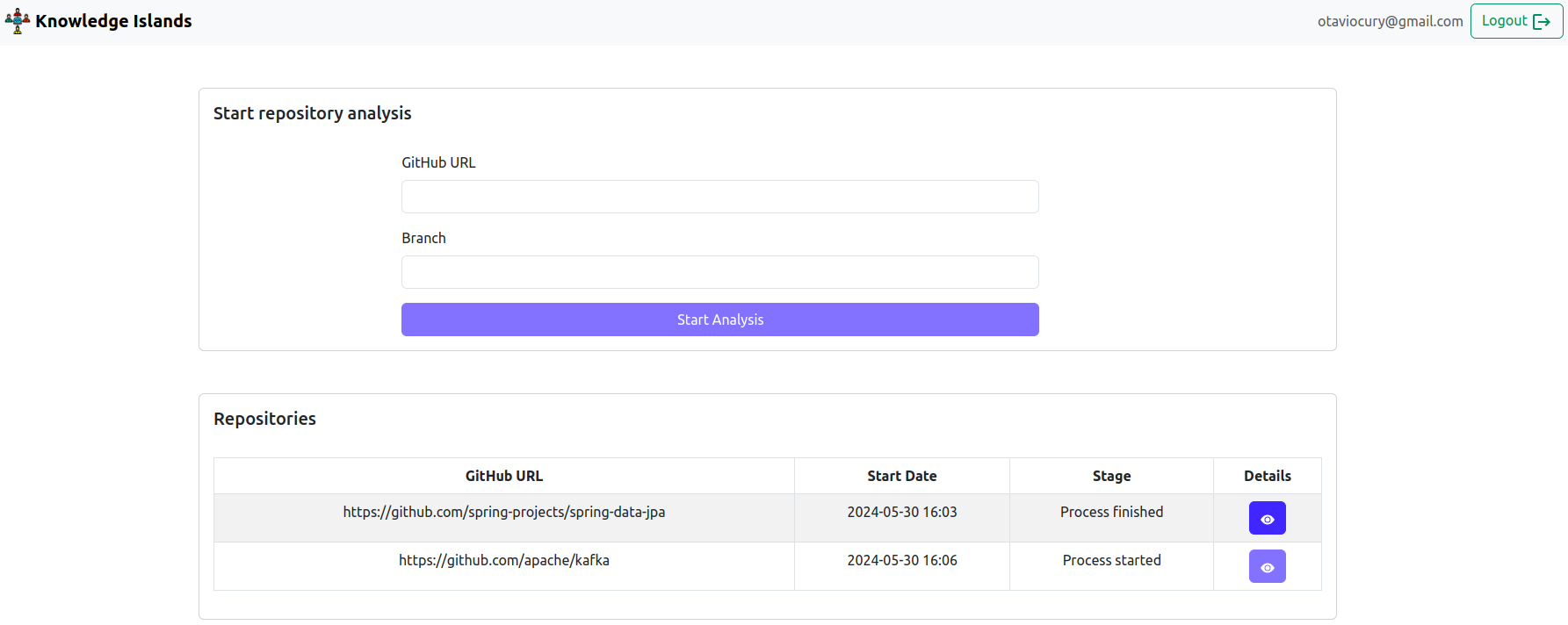Log out using the Logout button

coord(1515,21)
